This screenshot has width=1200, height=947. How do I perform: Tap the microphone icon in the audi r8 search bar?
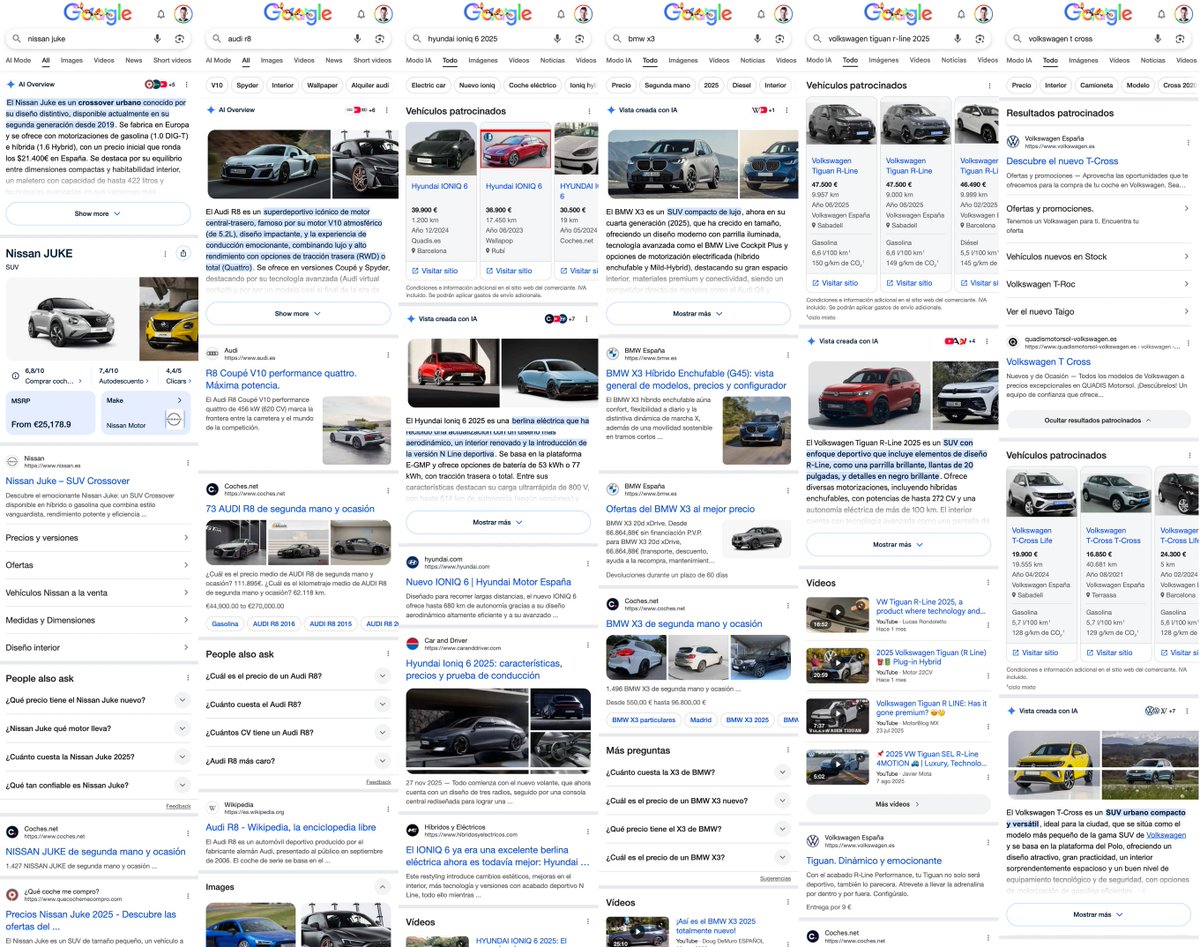[357, 38]
